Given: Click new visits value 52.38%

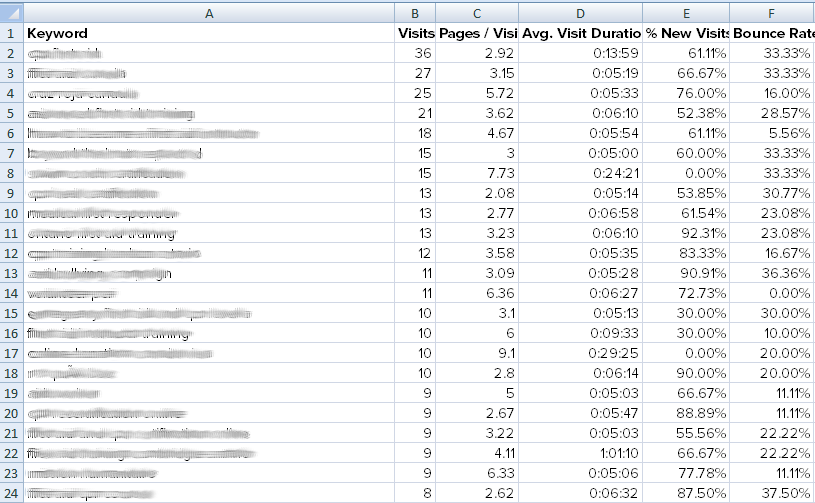Looking at the screenshot, I should [x=686, y=113].
